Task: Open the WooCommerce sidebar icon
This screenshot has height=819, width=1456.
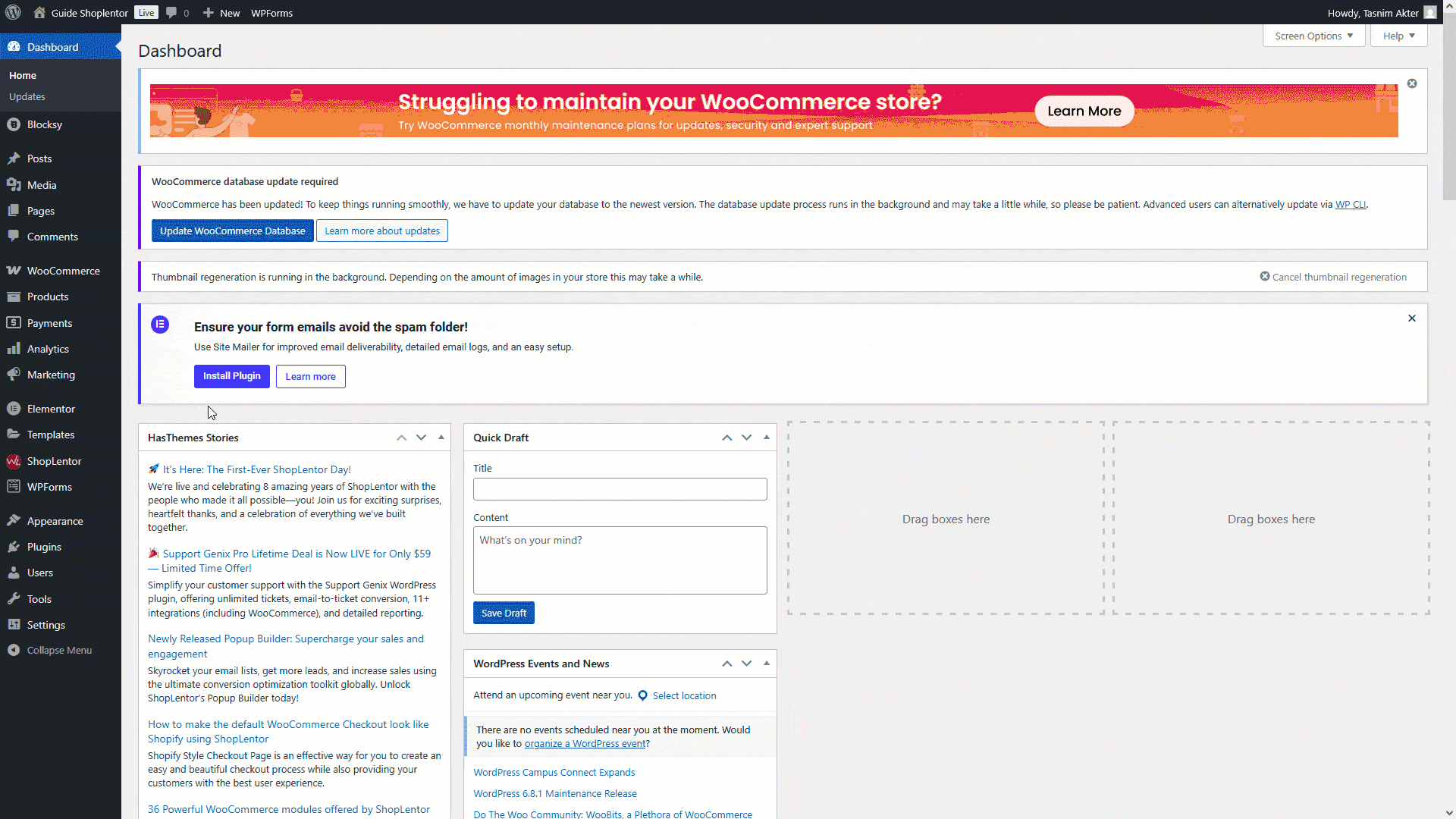Action: tap(14, 271)
